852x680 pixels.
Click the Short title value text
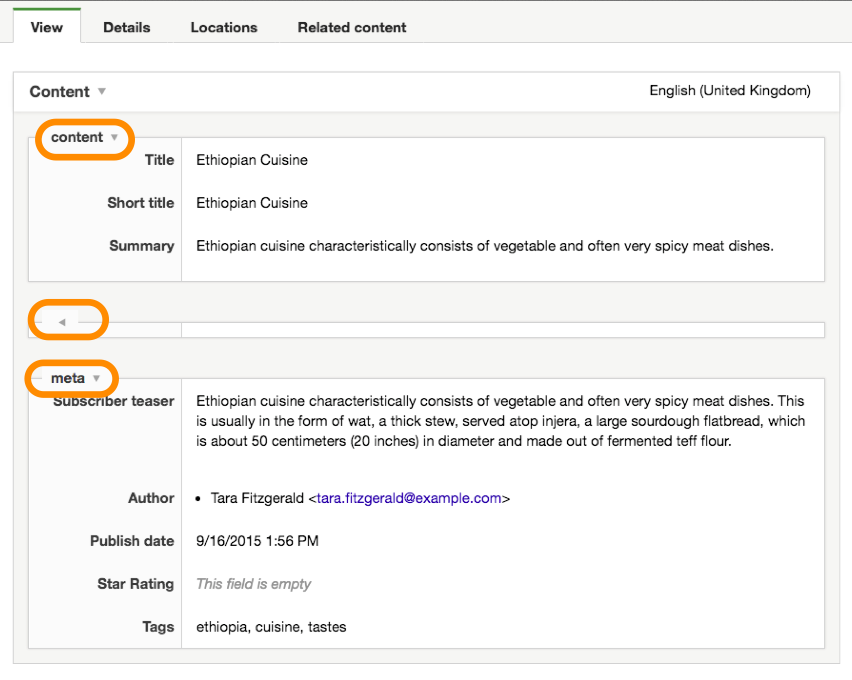pos(252,203)
